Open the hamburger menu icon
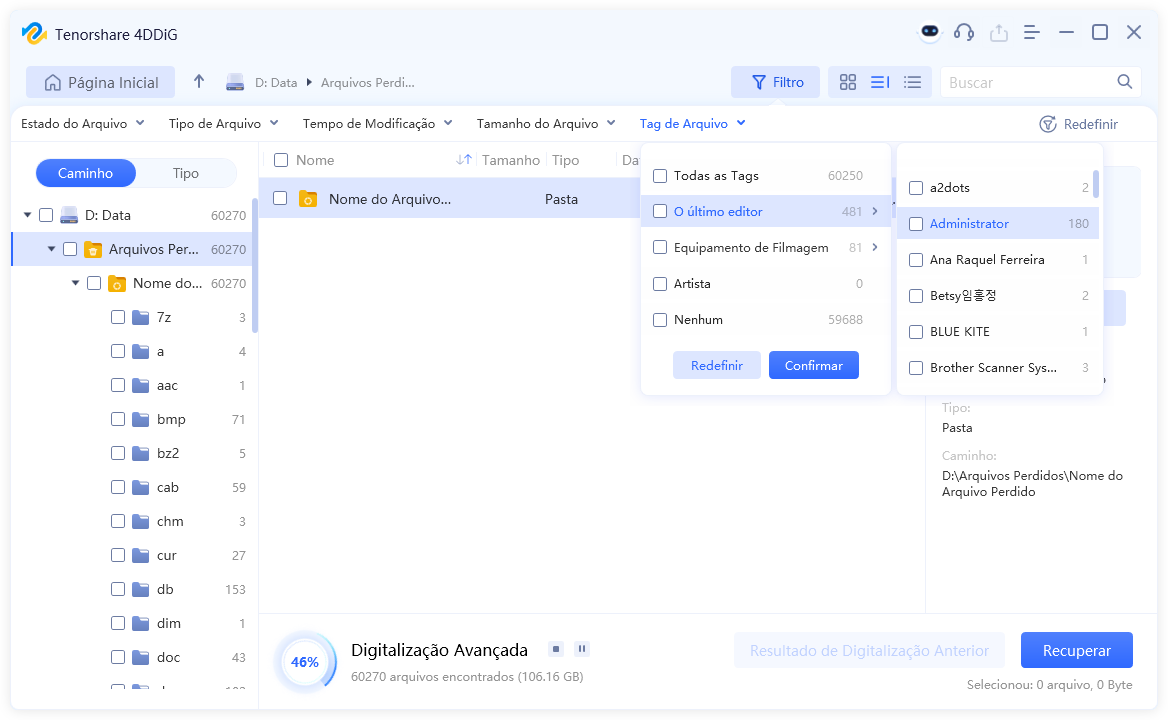The height and width of the screenshot is (720, 1168). point(1031,32)
